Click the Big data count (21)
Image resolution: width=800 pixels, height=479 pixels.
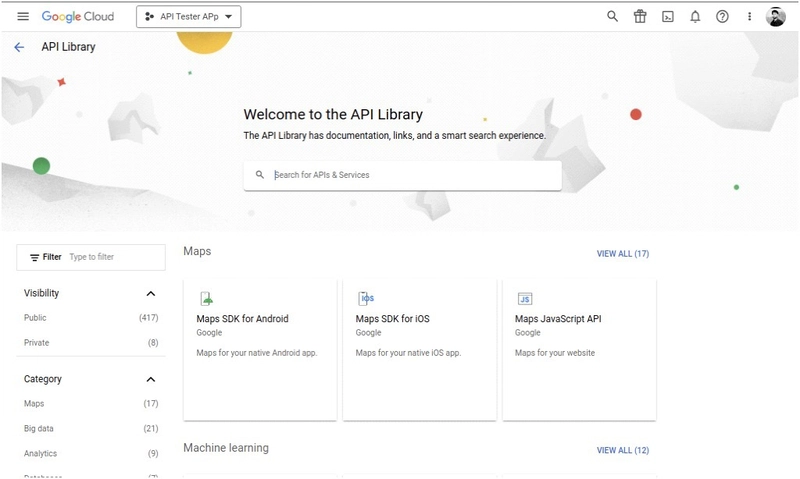coord(151,428)
